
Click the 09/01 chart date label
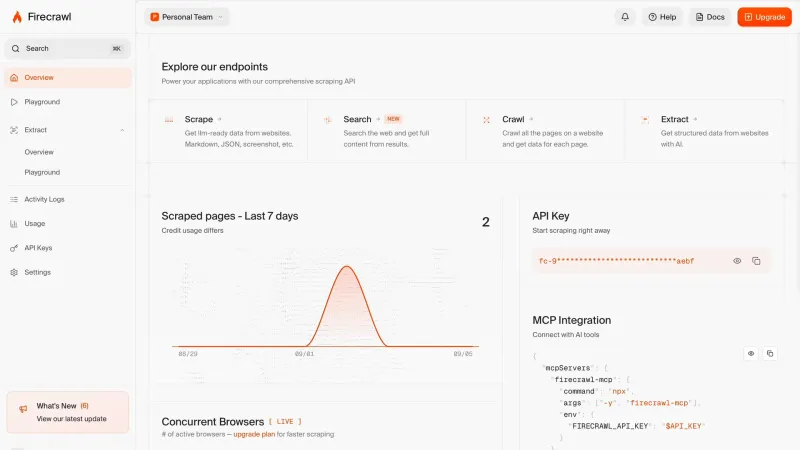[x=304, y=354]
